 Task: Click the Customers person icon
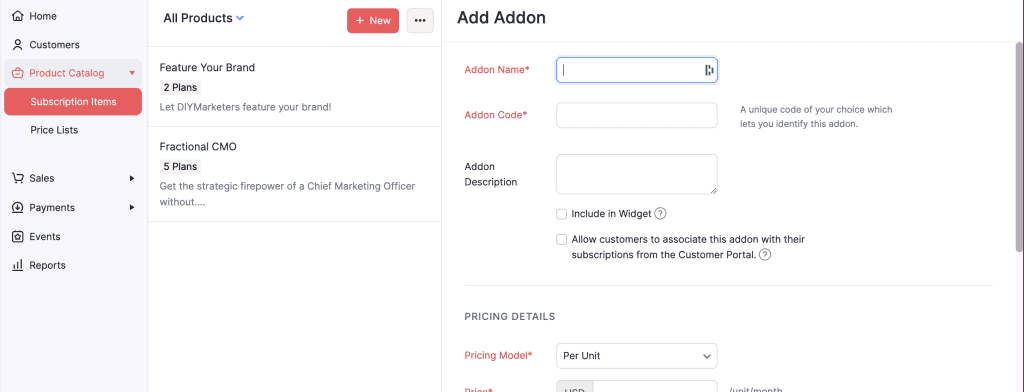coord(18,44)
